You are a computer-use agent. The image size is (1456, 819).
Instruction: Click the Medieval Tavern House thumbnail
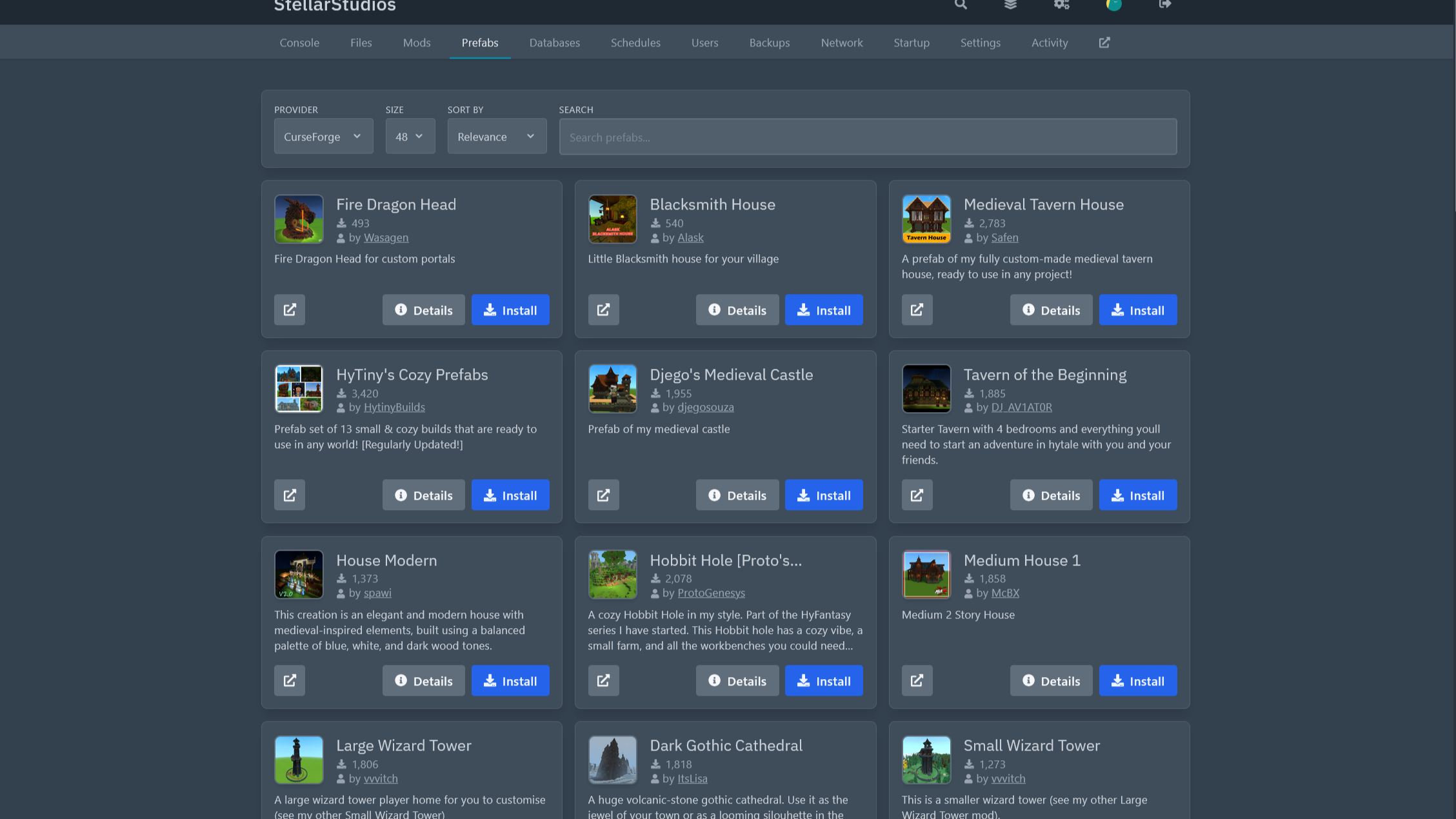926,219
